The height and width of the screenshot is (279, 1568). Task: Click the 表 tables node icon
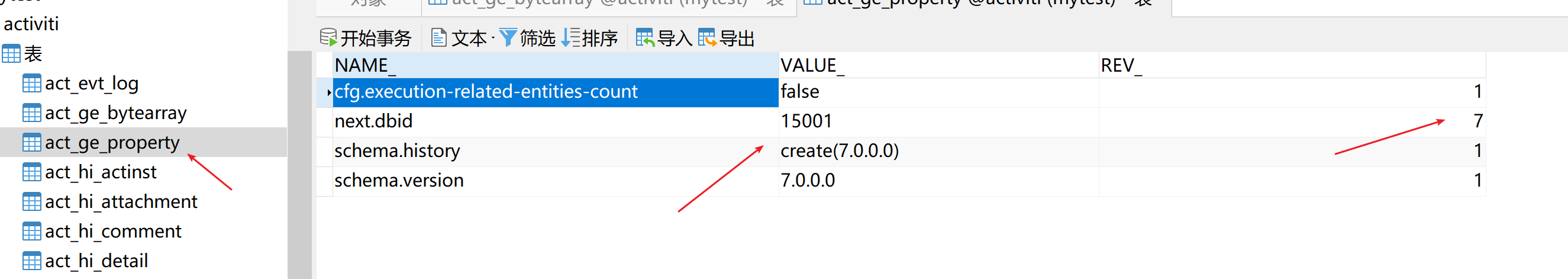11,53
